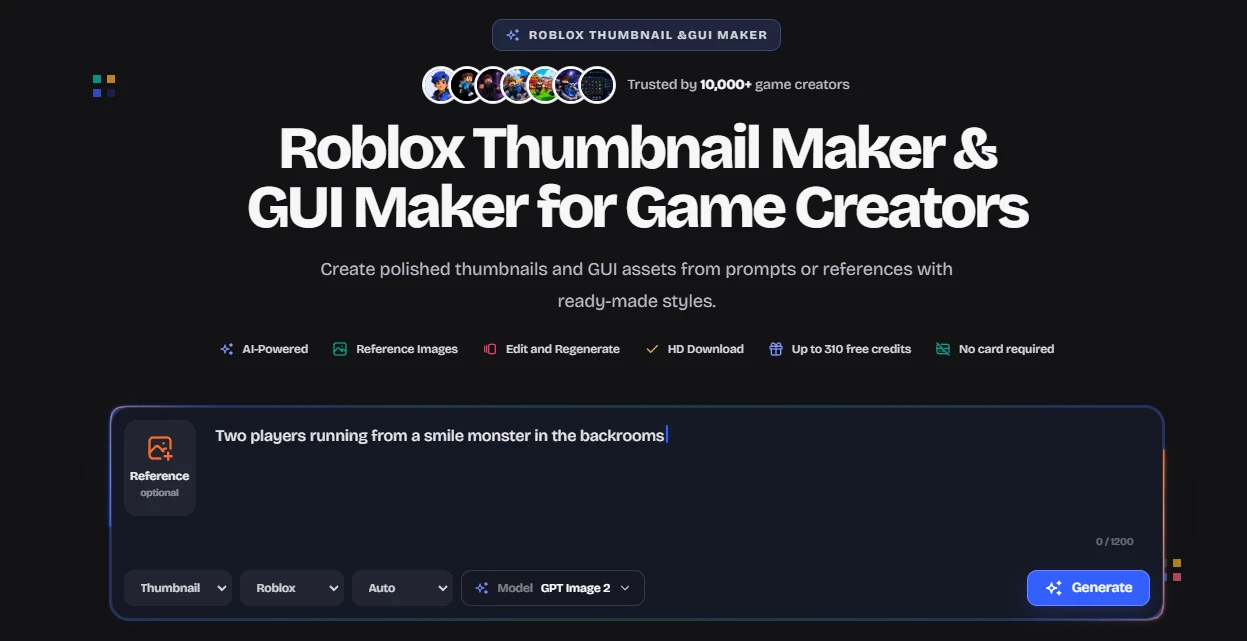Open the Model GPT Image 2 selector
Viewport: 1247px width, 641px height.
pos(553,588)
